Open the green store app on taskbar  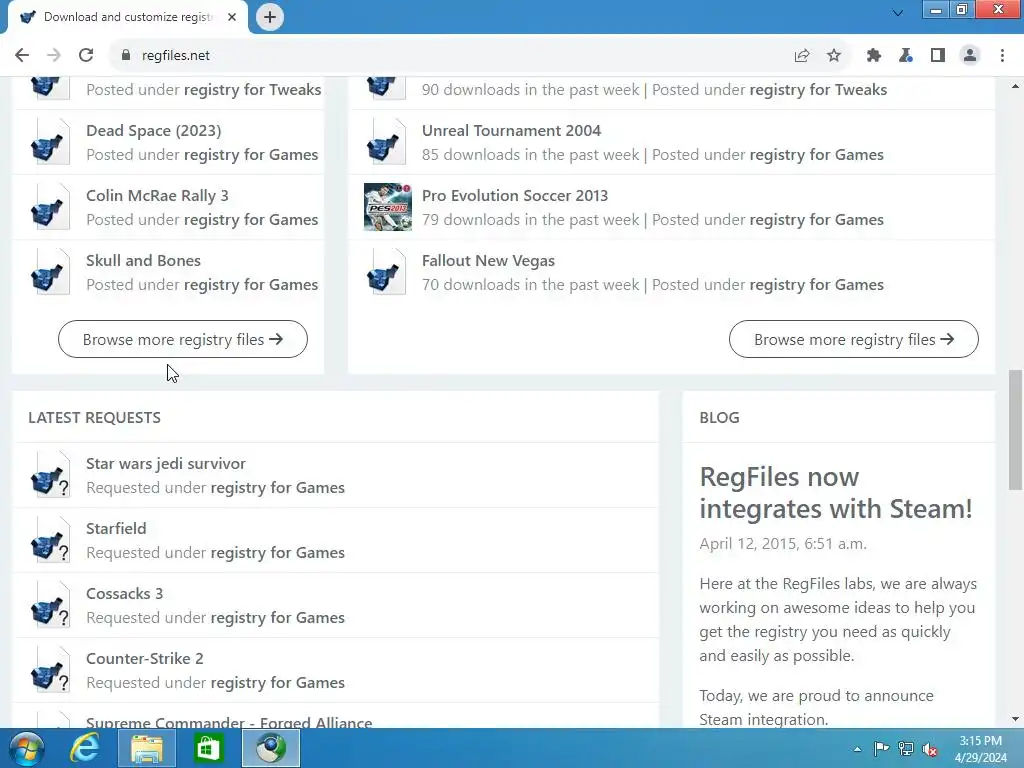click(208, 748)
